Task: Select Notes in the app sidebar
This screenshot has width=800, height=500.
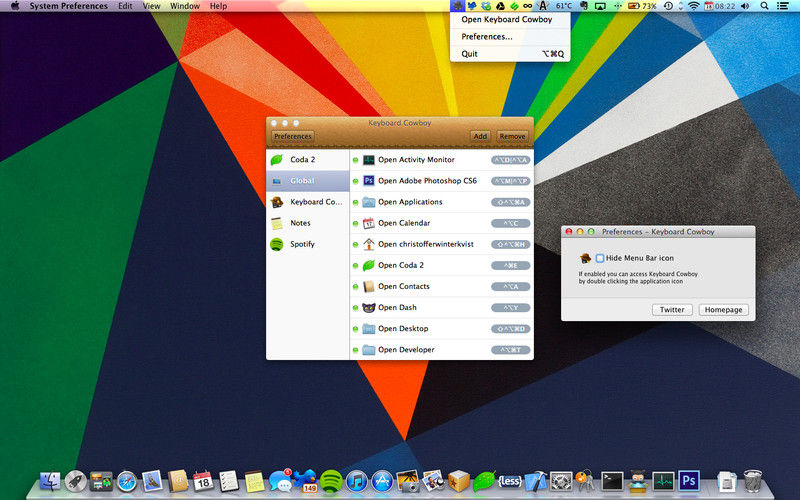Action: coord(308,223)
